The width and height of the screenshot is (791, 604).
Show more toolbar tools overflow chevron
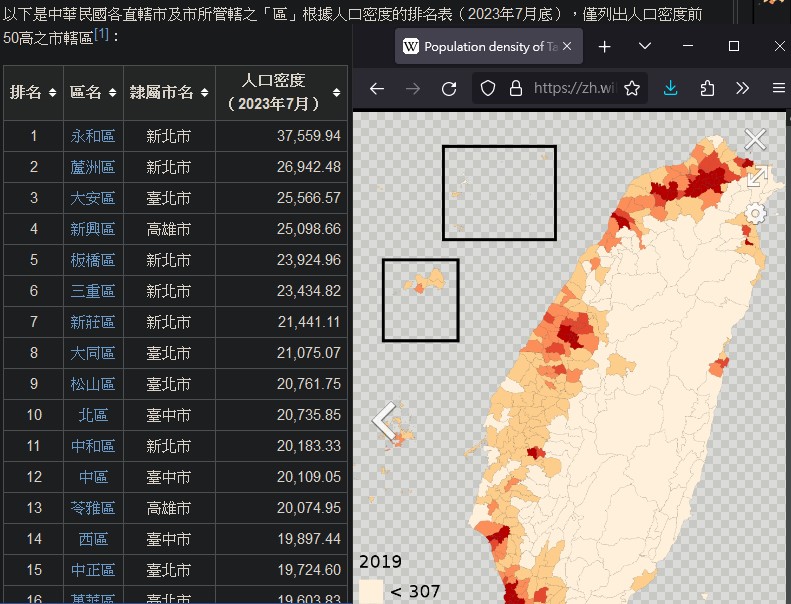[x=742, y=88]
